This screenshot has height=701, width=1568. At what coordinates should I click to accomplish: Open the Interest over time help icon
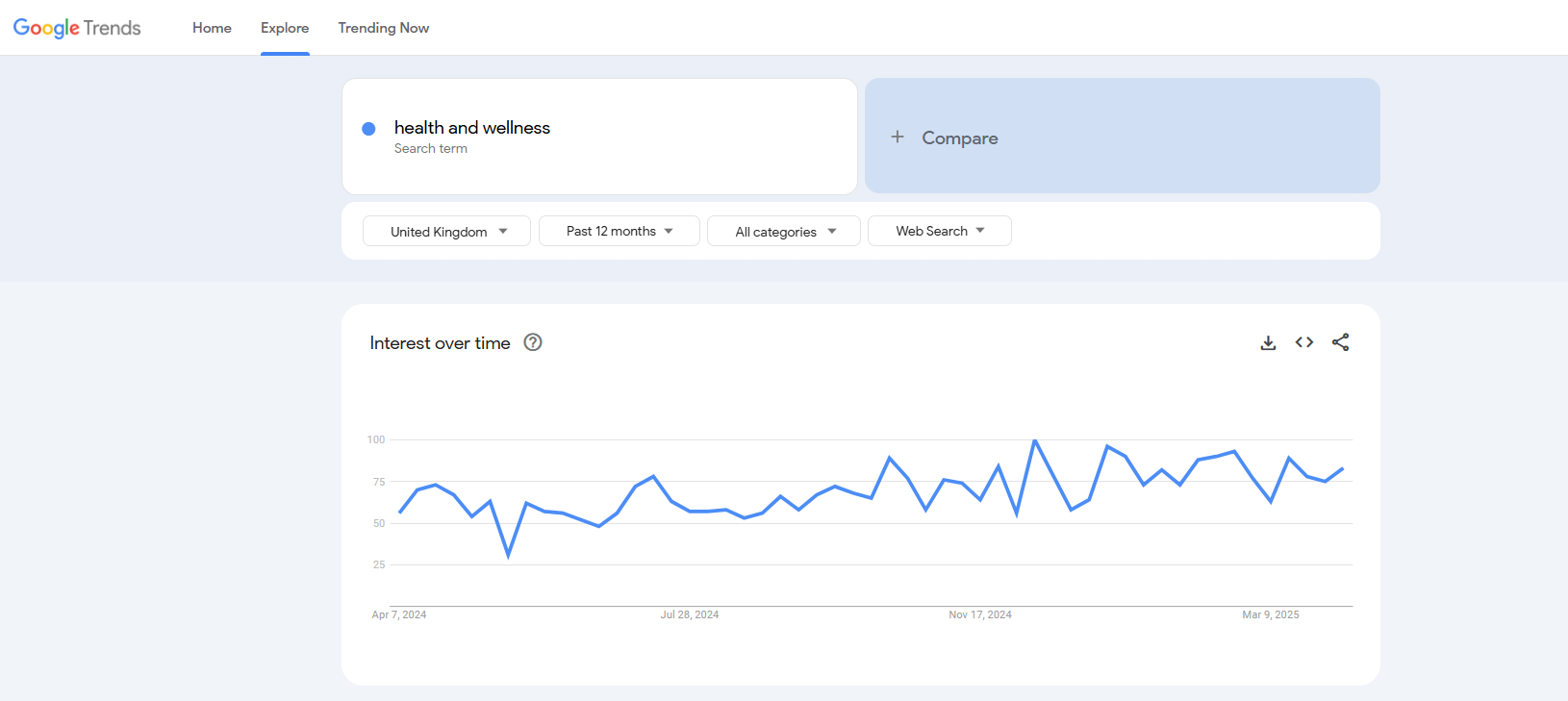click(x=533, y=342)
